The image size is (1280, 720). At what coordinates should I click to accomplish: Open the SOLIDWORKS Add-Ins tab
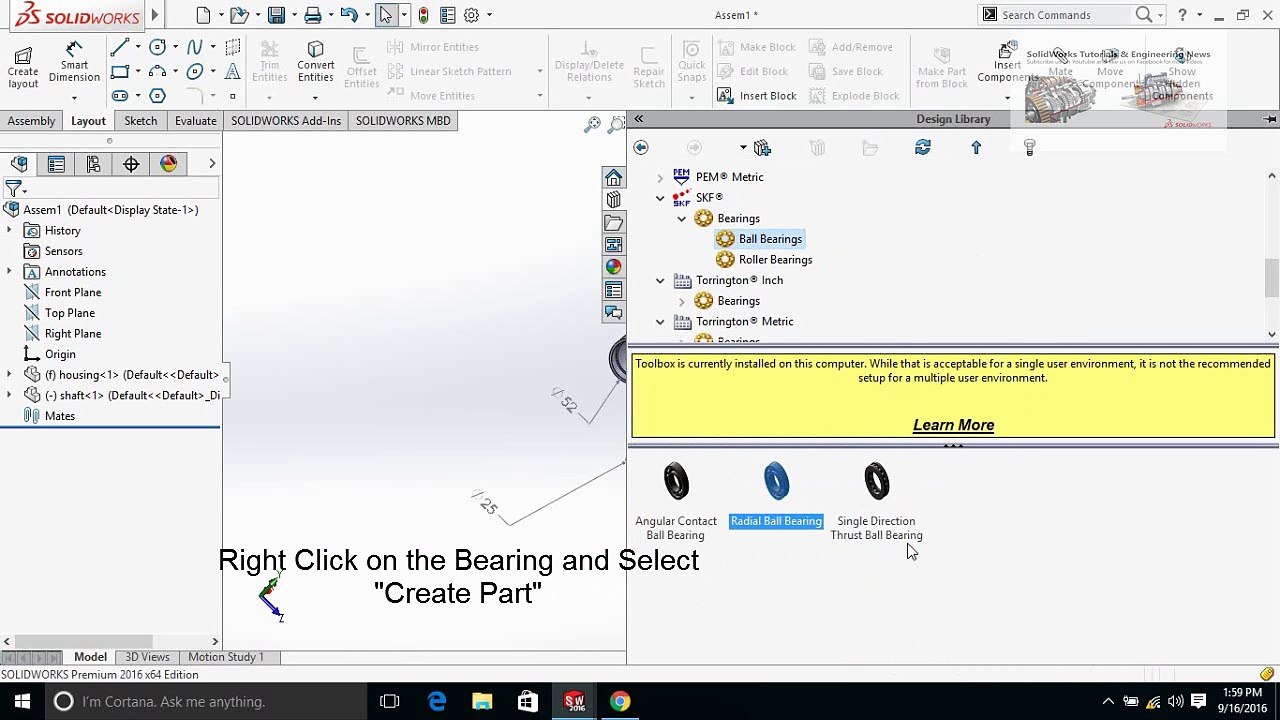coord(286,121)
